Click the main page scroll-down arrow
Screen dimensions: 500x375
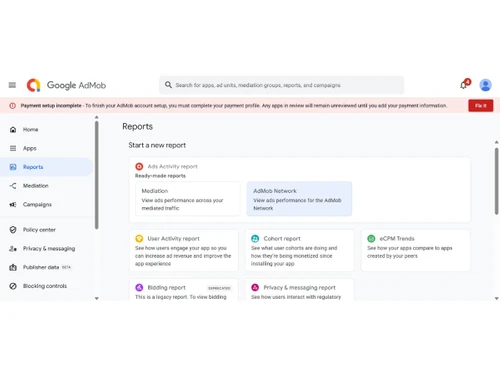(x=496, y=298)
